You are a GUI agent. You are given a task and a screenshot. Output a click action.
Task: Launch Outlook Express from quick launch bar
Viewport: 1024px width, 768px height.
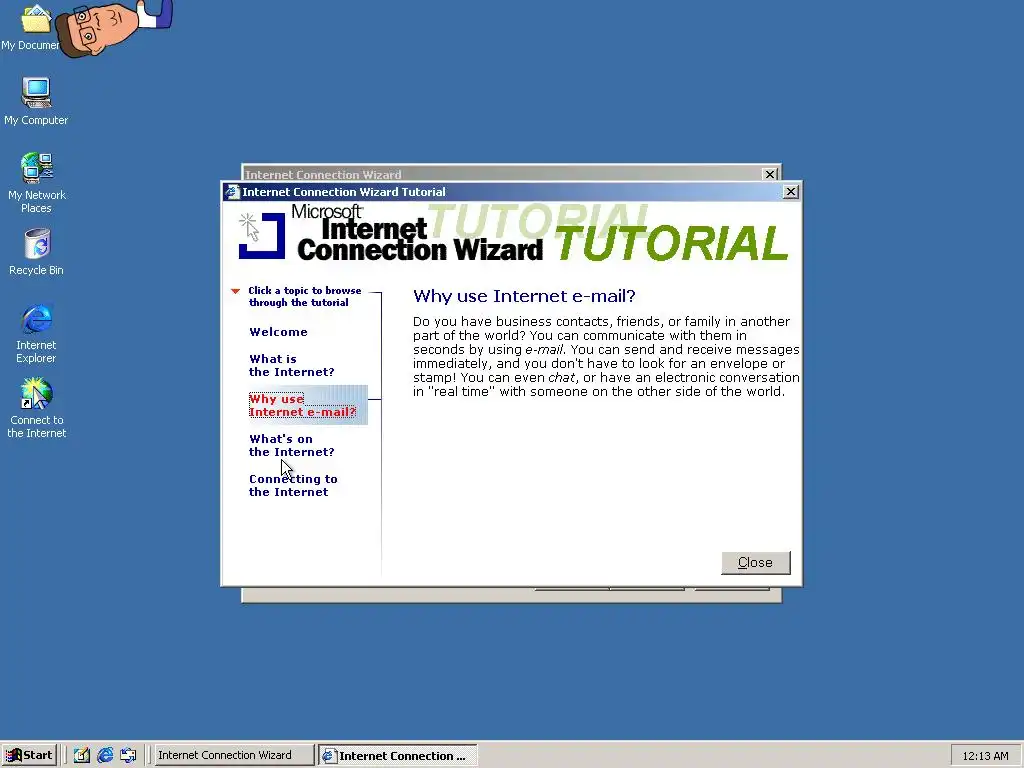128,756
